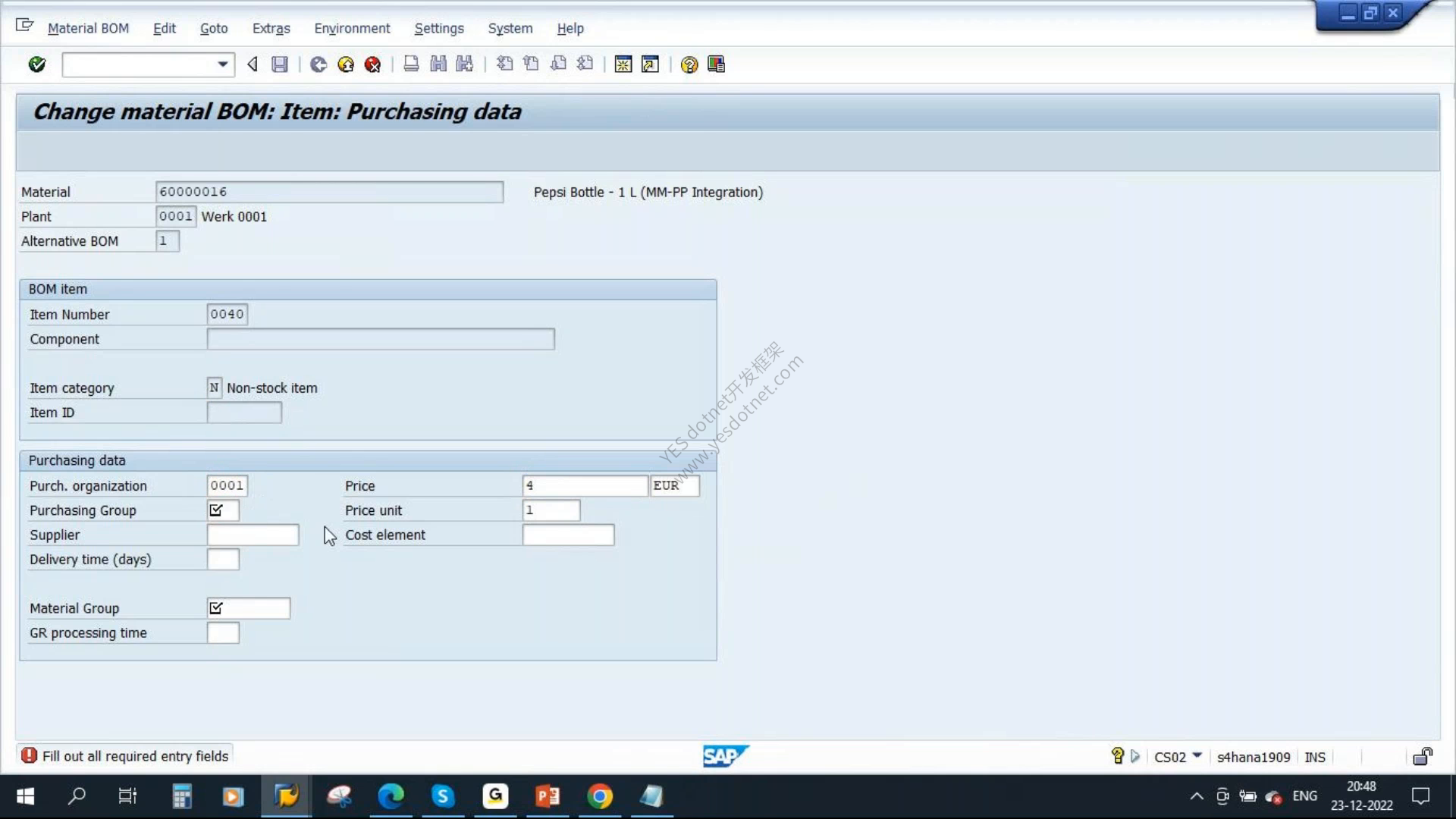Click the 'Fill out all required entry fields' message
This screenshot has width=1456, height=819.
tap(135, 756)
